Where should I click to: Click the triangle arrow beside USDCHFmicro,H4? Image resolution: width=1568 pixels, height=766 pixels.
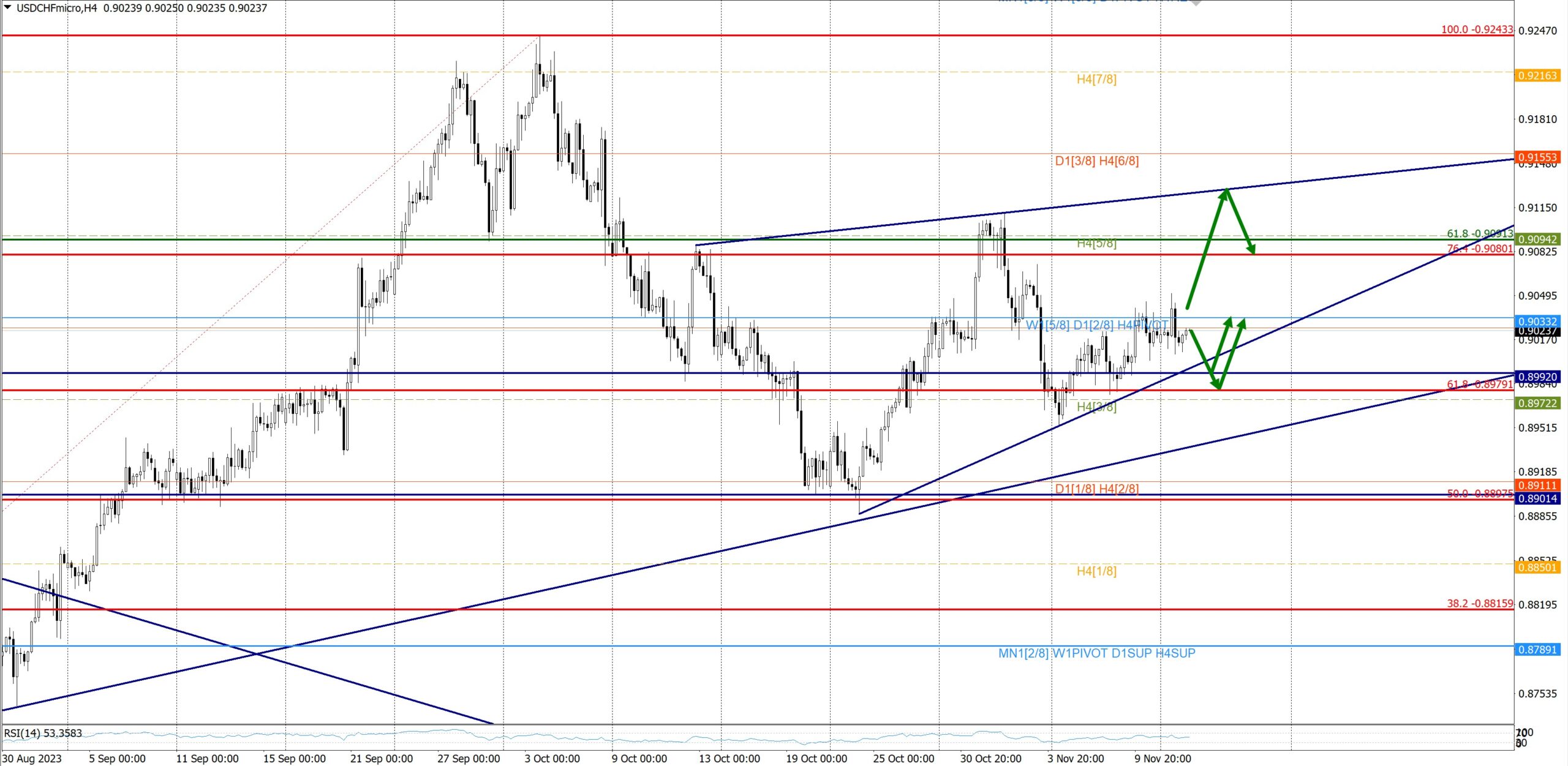pos(7,7)
